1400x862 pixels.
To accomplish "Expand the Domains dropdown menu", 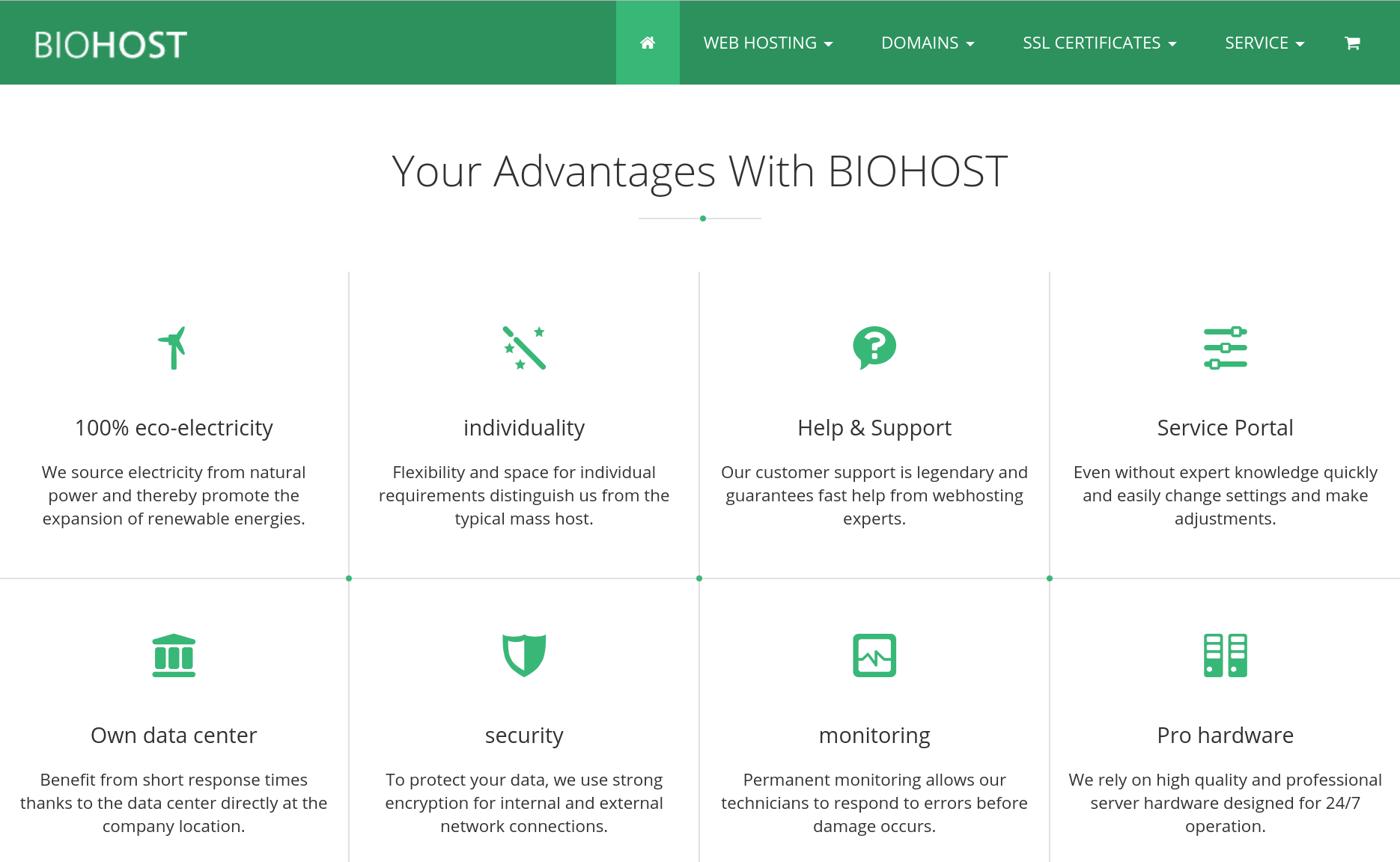I will pyautogui.click(x=928, y=43).
